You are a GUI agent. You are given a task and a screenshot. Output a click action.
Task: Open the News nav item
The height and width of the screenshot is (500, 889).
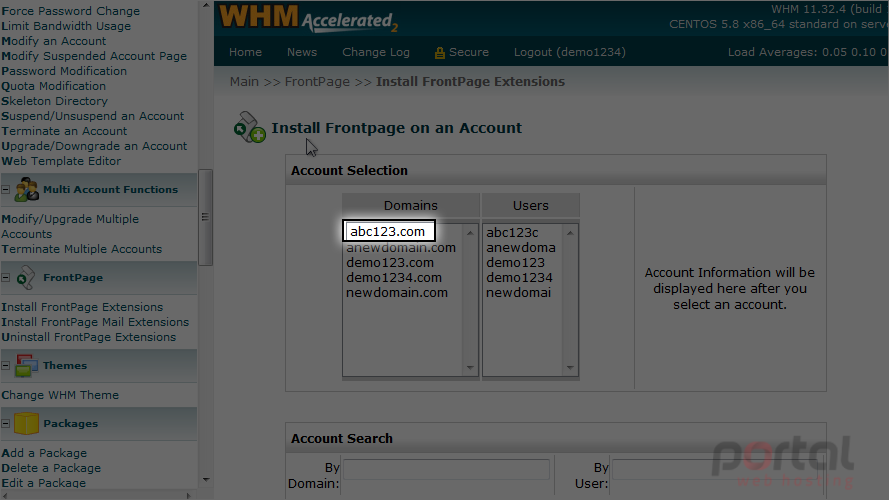pyautogui.click(x=302, y=52)
